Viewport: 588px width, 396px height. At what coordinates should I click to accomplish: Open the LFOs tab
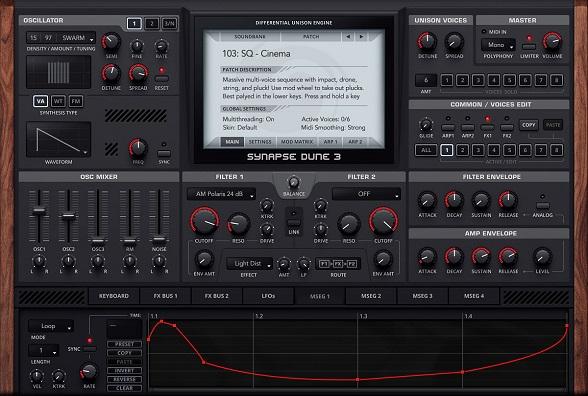268,296
